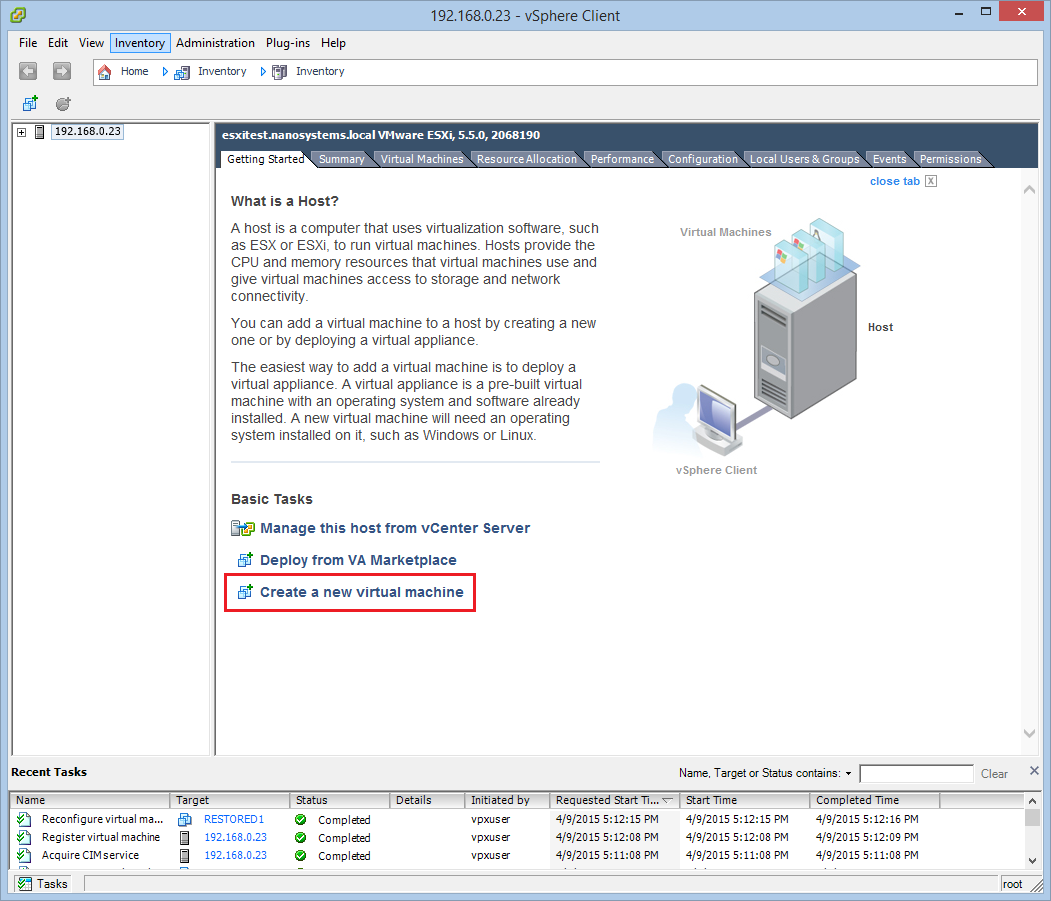Image resolution: width=1051 pixels, height=901 pixels.
Task: Click Deploy from VA Marketplace link
Action: (x=358, y=560)
